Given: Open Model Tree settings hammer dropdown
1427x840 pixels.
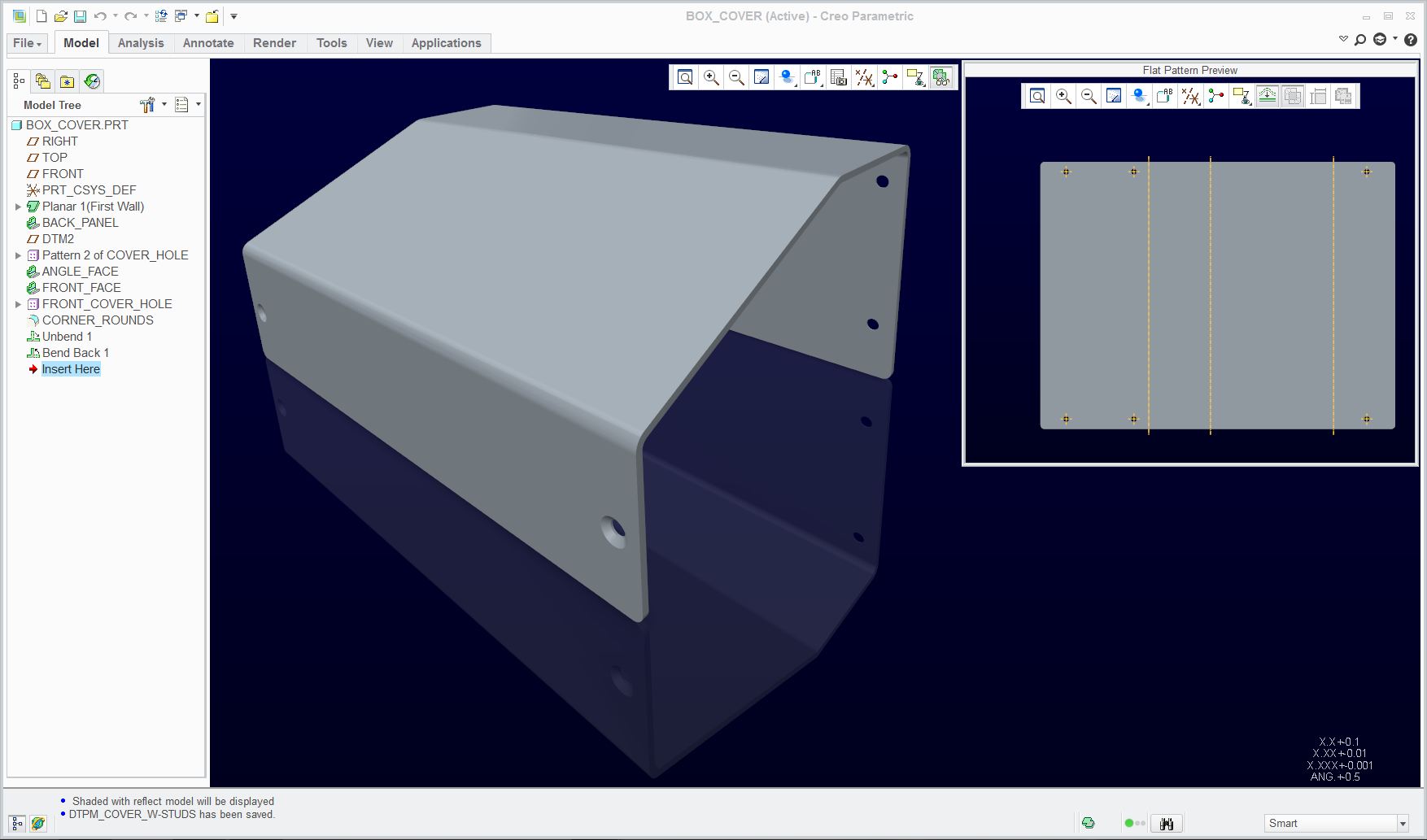Looking at the screenshot, I should (152, 105).
